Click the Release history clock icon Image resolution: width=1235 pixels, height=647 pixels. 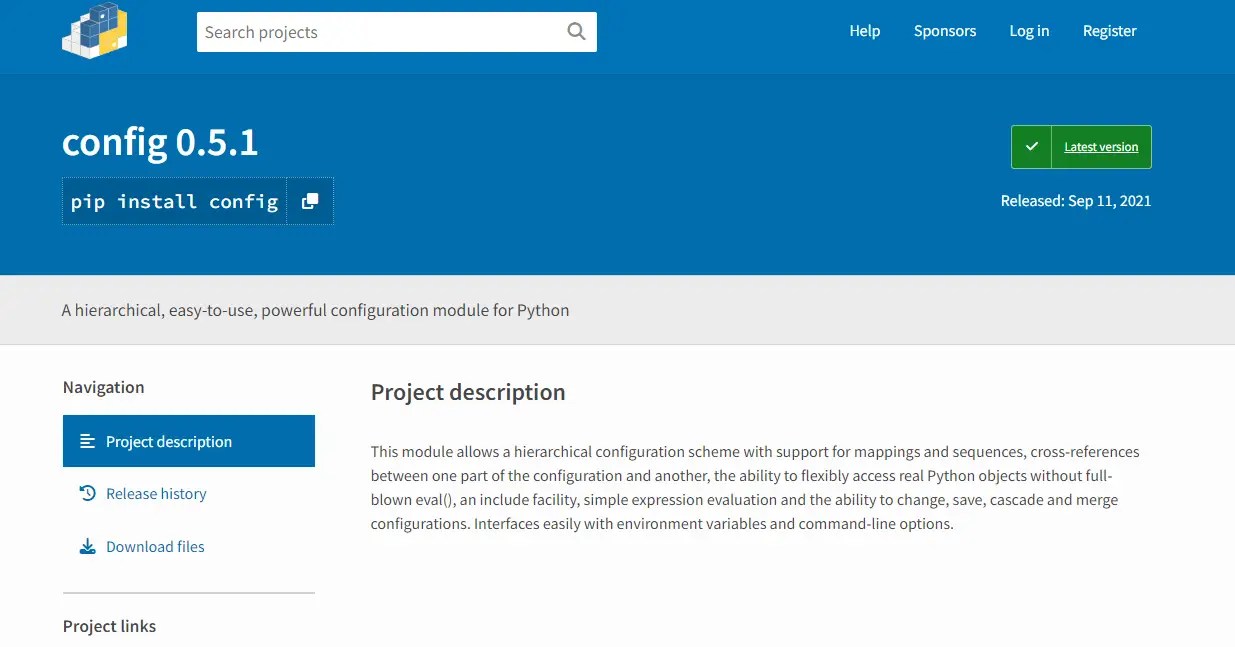pos(88,493)
